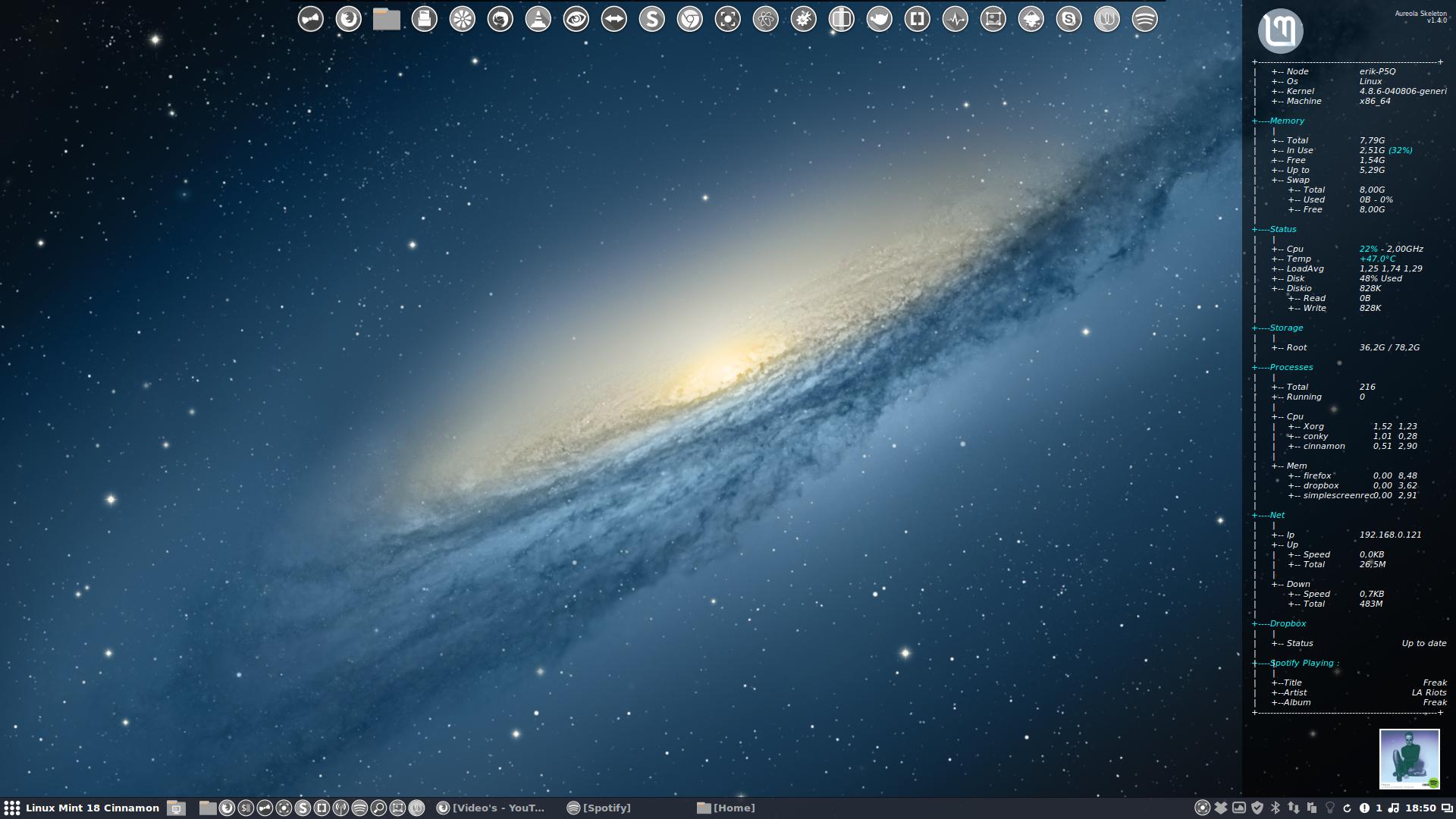The height and width of the screenshot is (819, 1456).
Task: Open file manager folder launcher in bottom panel
Action: click(x=208, y=808)
